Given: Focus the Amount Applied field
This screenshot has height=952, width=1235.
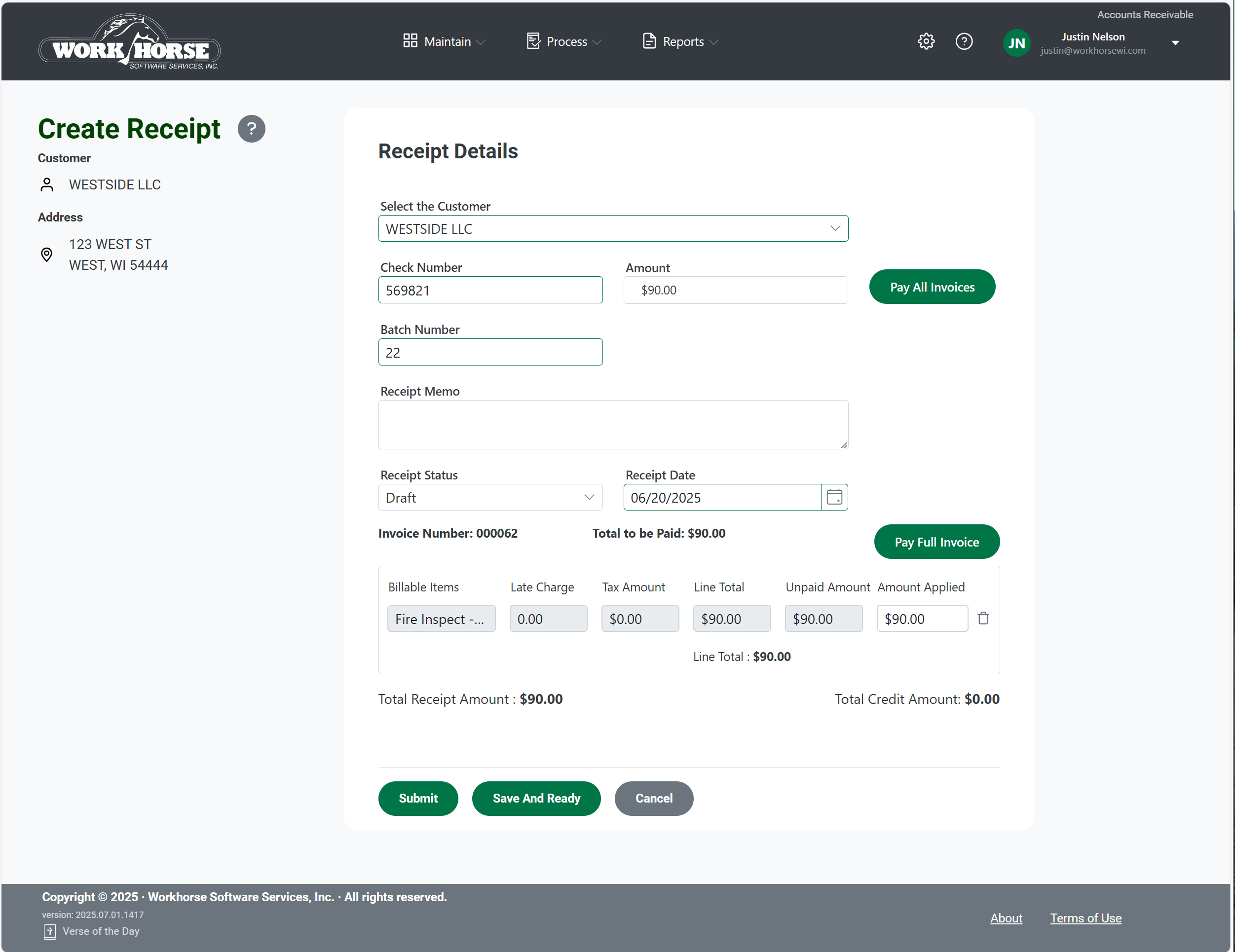Looking at the screenshot, I should 921,619.
